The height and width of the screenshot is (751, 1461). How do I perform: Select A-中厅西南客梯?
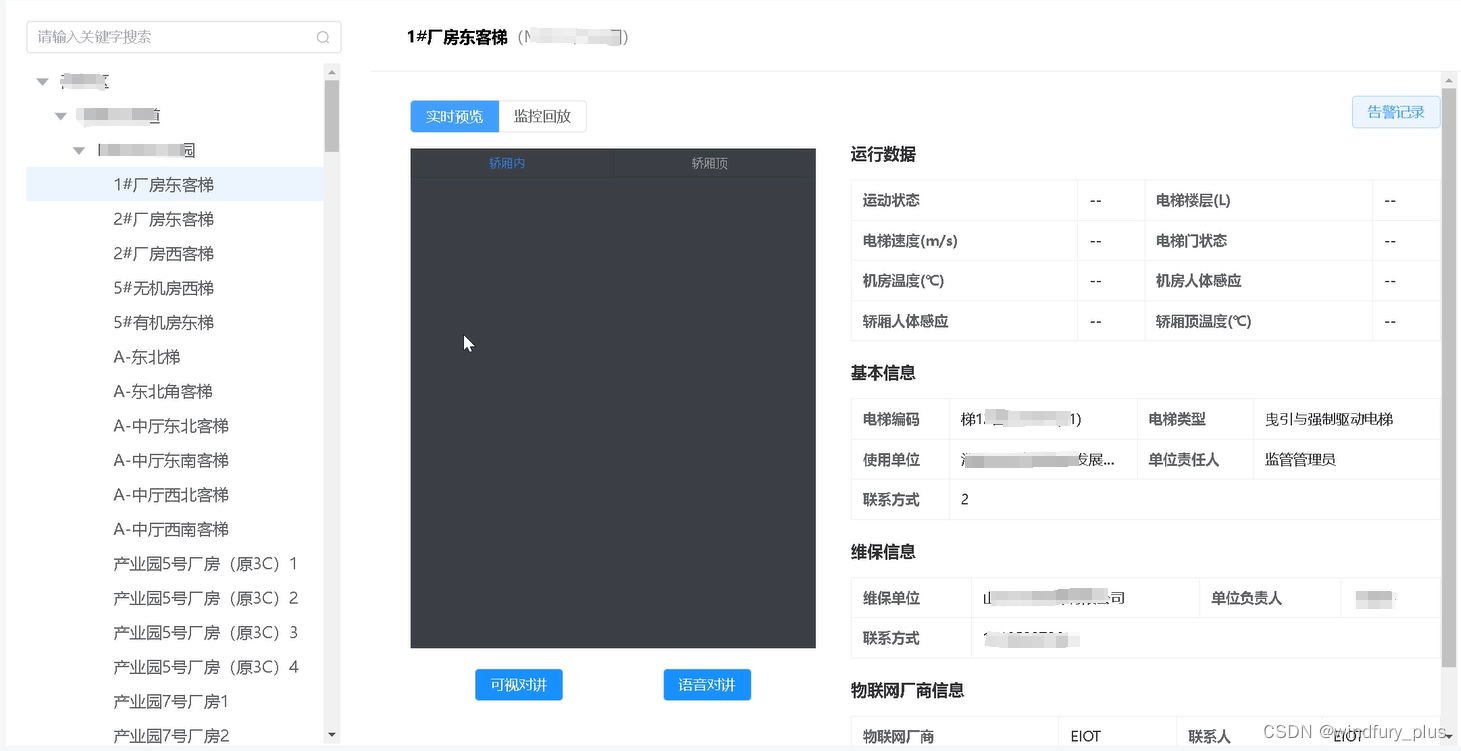171,530
